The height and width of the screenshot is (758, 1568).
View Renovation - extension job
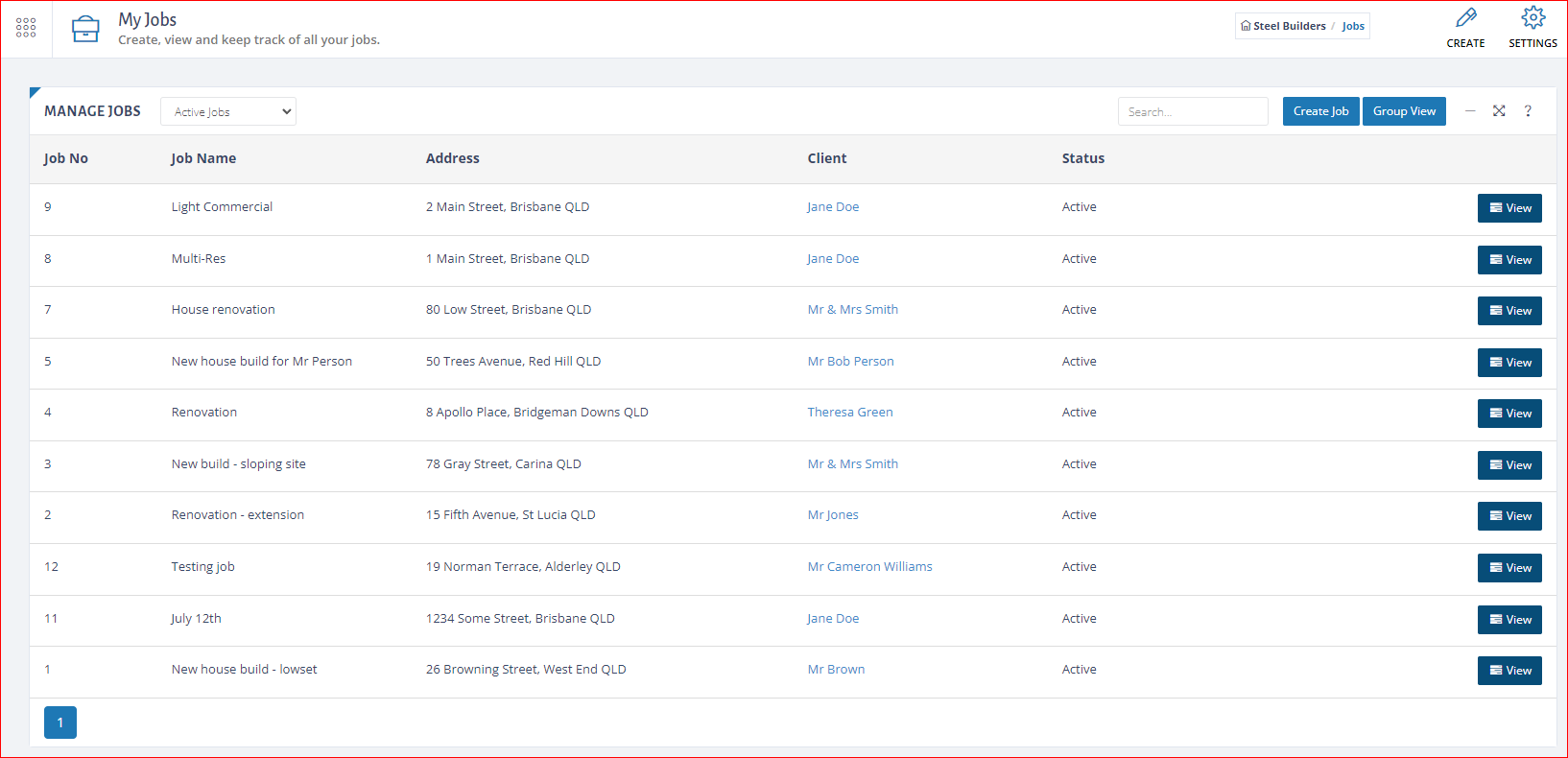[1509, 516]
